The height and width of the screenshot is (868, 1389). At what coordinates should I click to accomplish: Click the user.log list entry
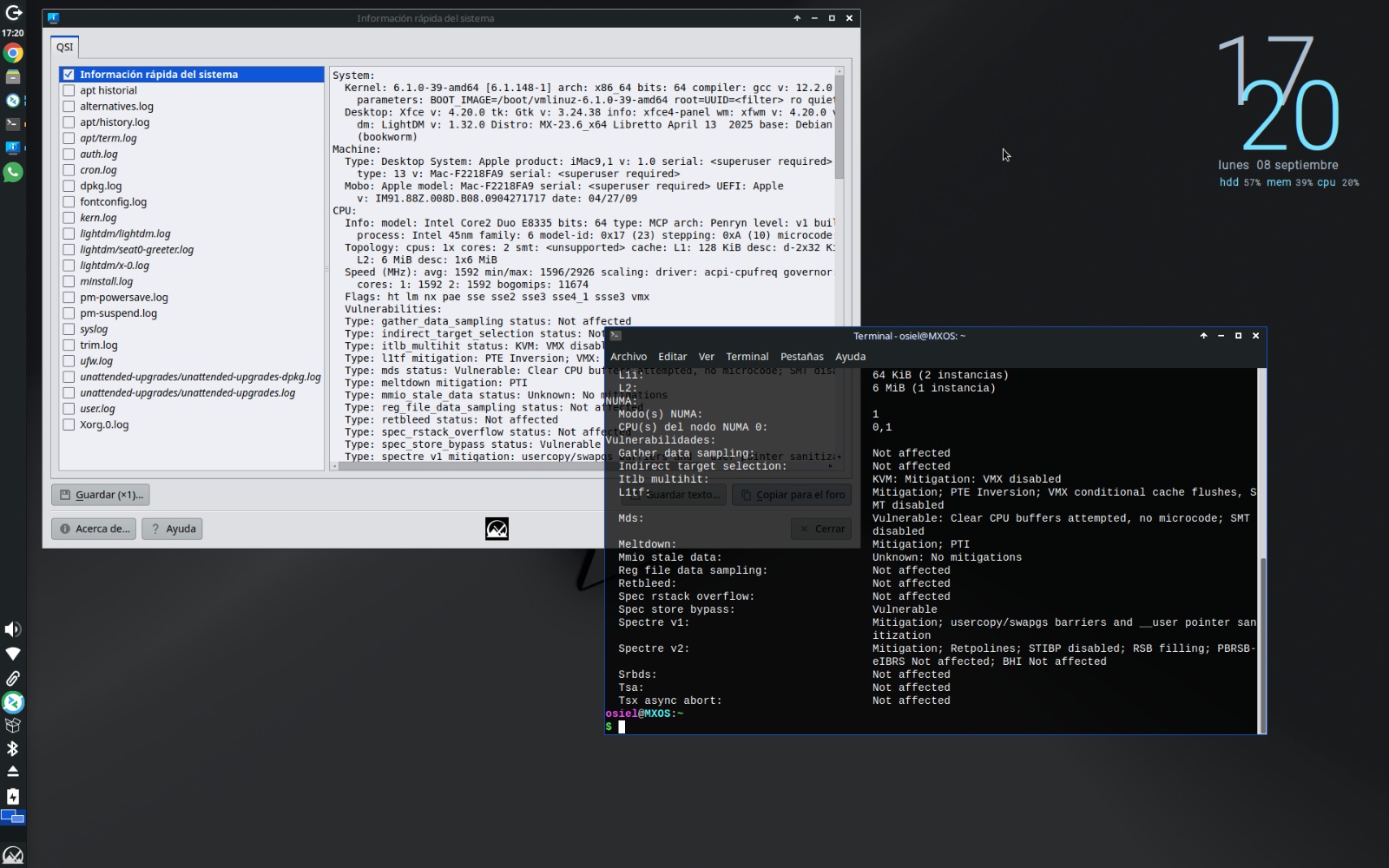(97, 409)
